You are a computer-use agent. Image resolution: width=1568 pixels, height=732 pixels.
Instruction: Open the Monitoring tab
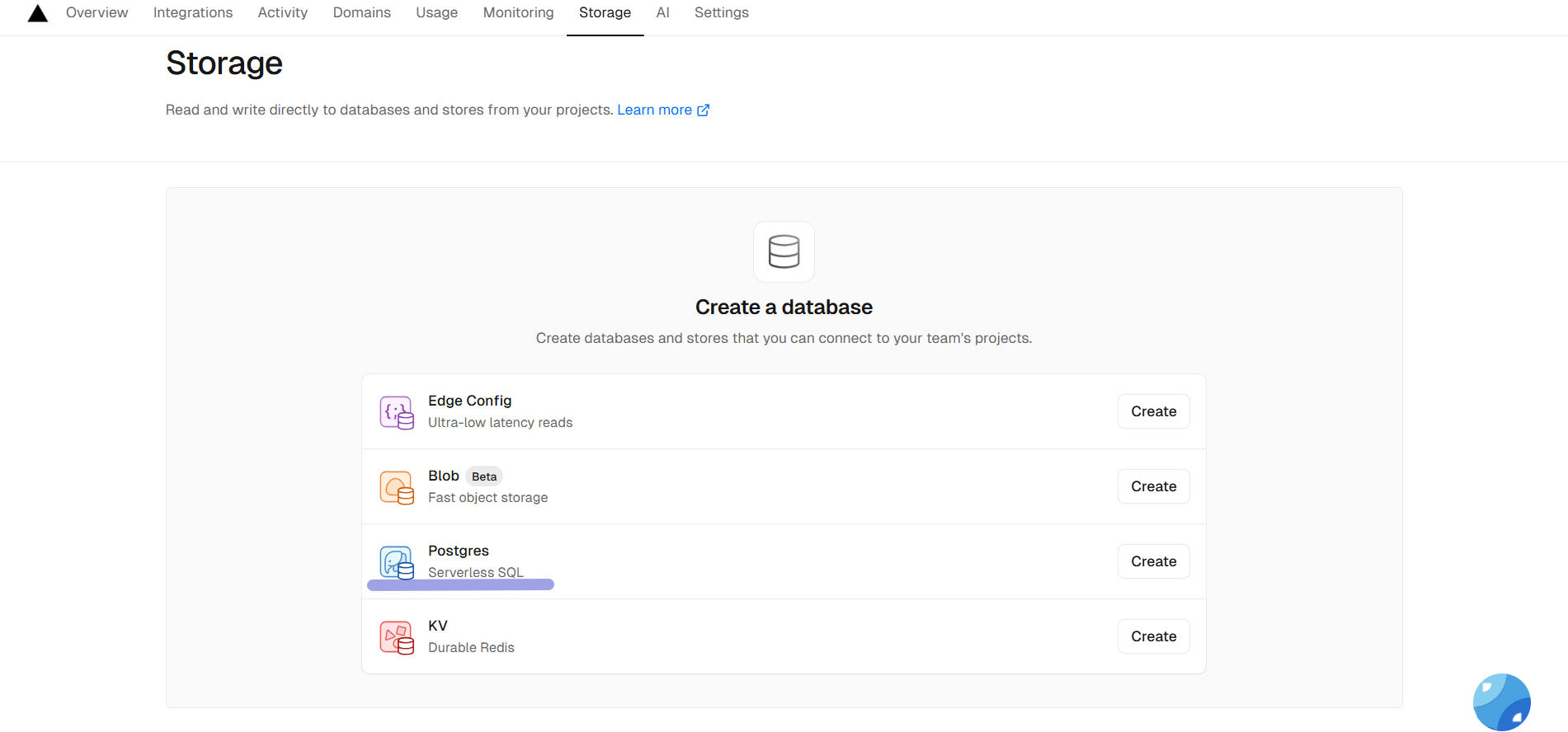click(518, 13)
